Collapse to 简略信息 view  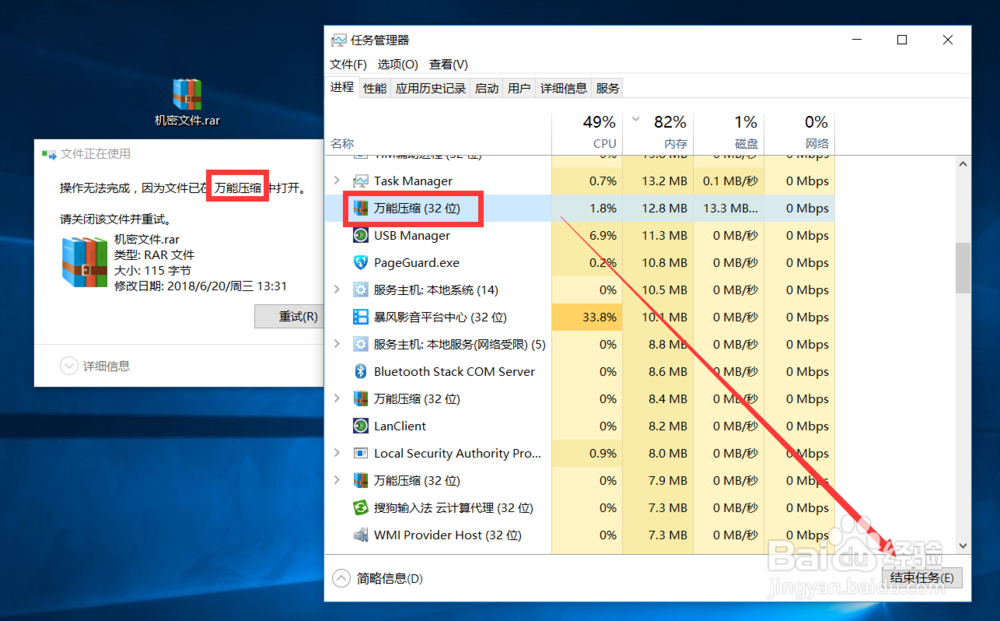[378, 578]
